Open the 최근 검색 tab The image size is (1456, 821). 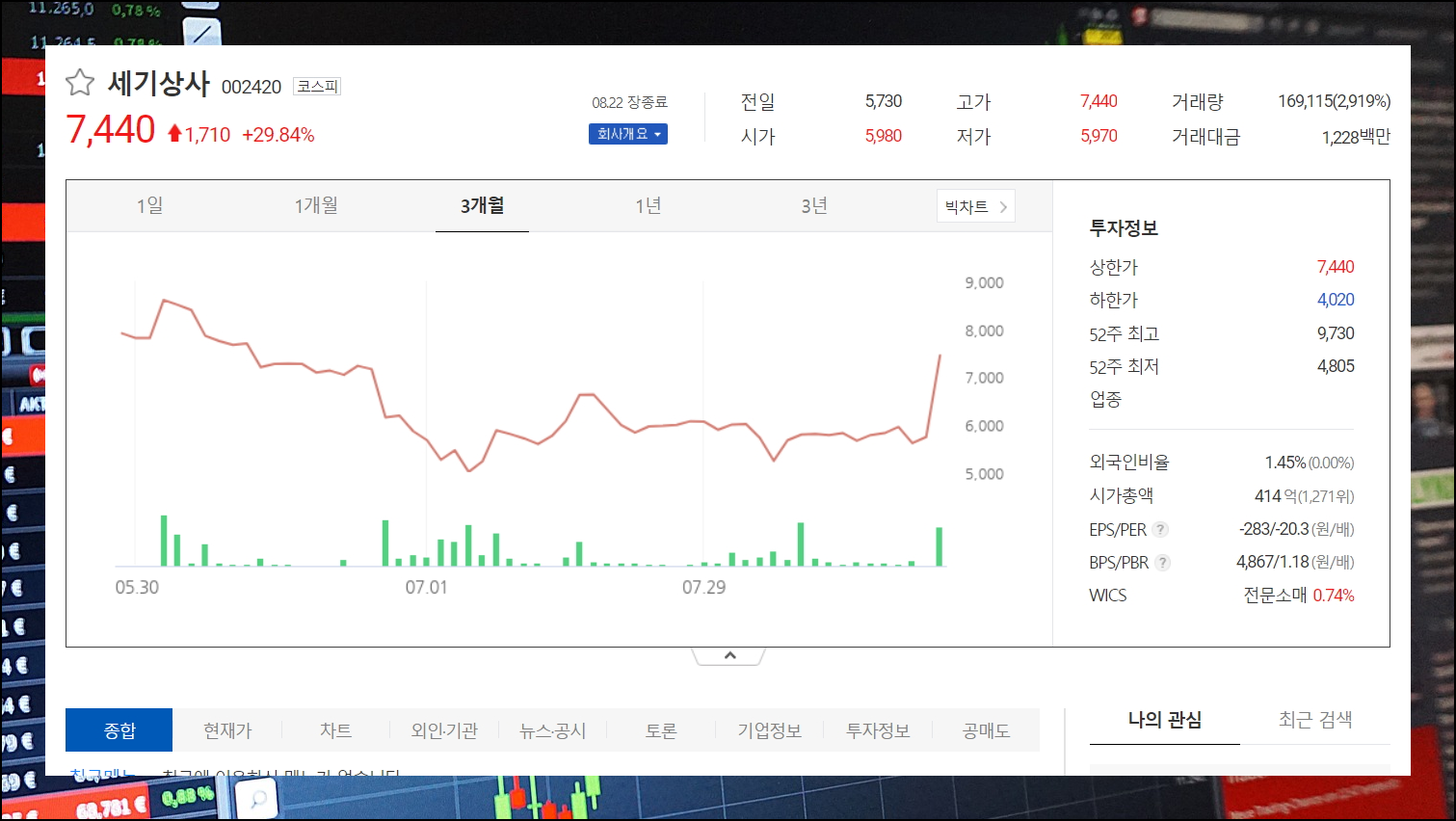(x=1315, y=720)
